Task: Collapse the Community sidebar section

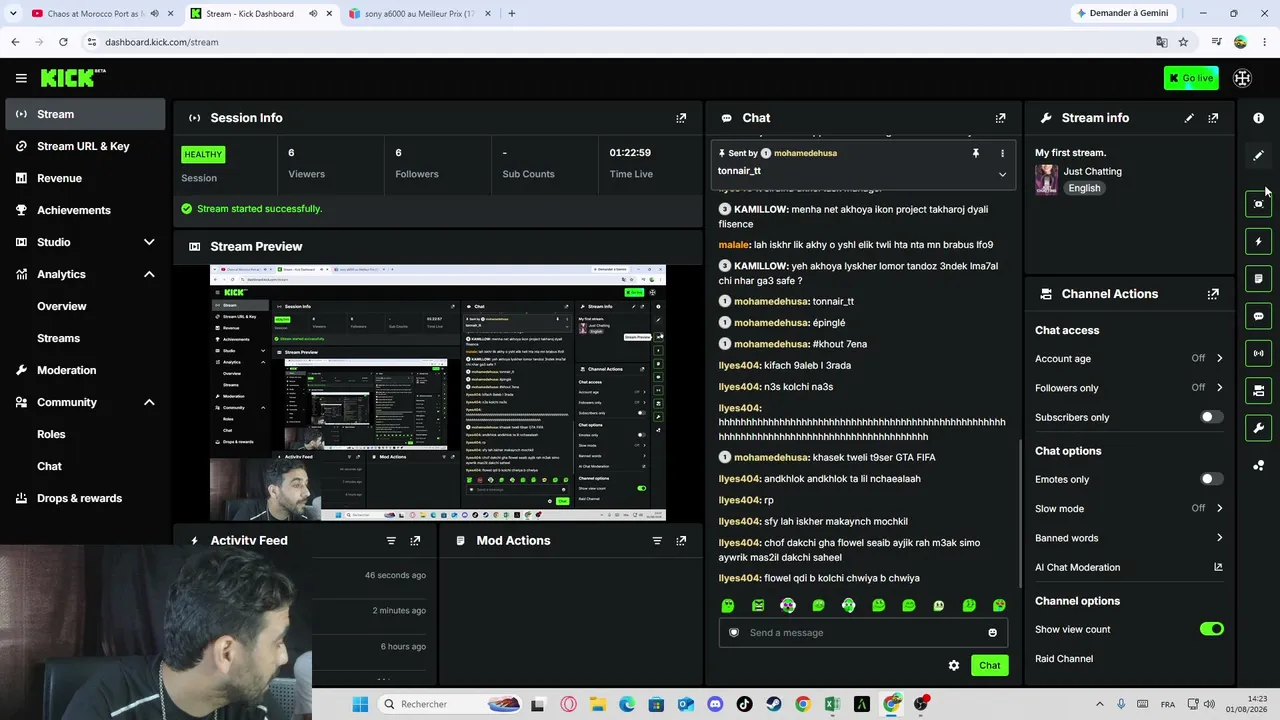Action: [149, 402]
